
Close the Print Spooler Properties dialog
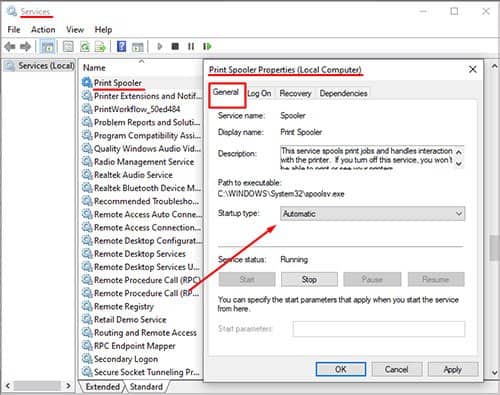(473, 70)
